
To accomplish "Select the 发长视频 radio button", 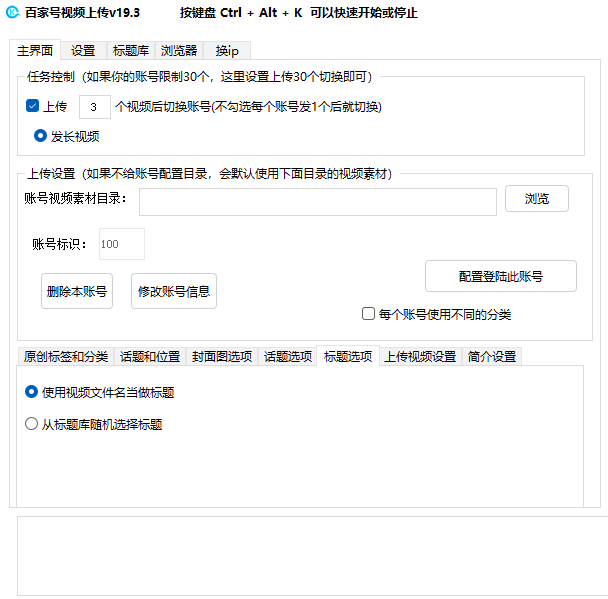I will 40,136.
